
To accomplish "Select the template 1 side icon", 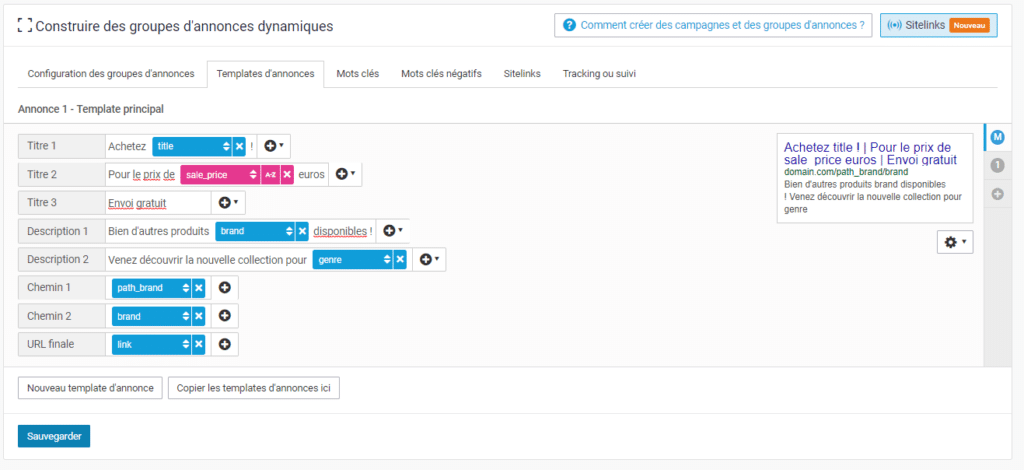I will [x=997, y=166].
